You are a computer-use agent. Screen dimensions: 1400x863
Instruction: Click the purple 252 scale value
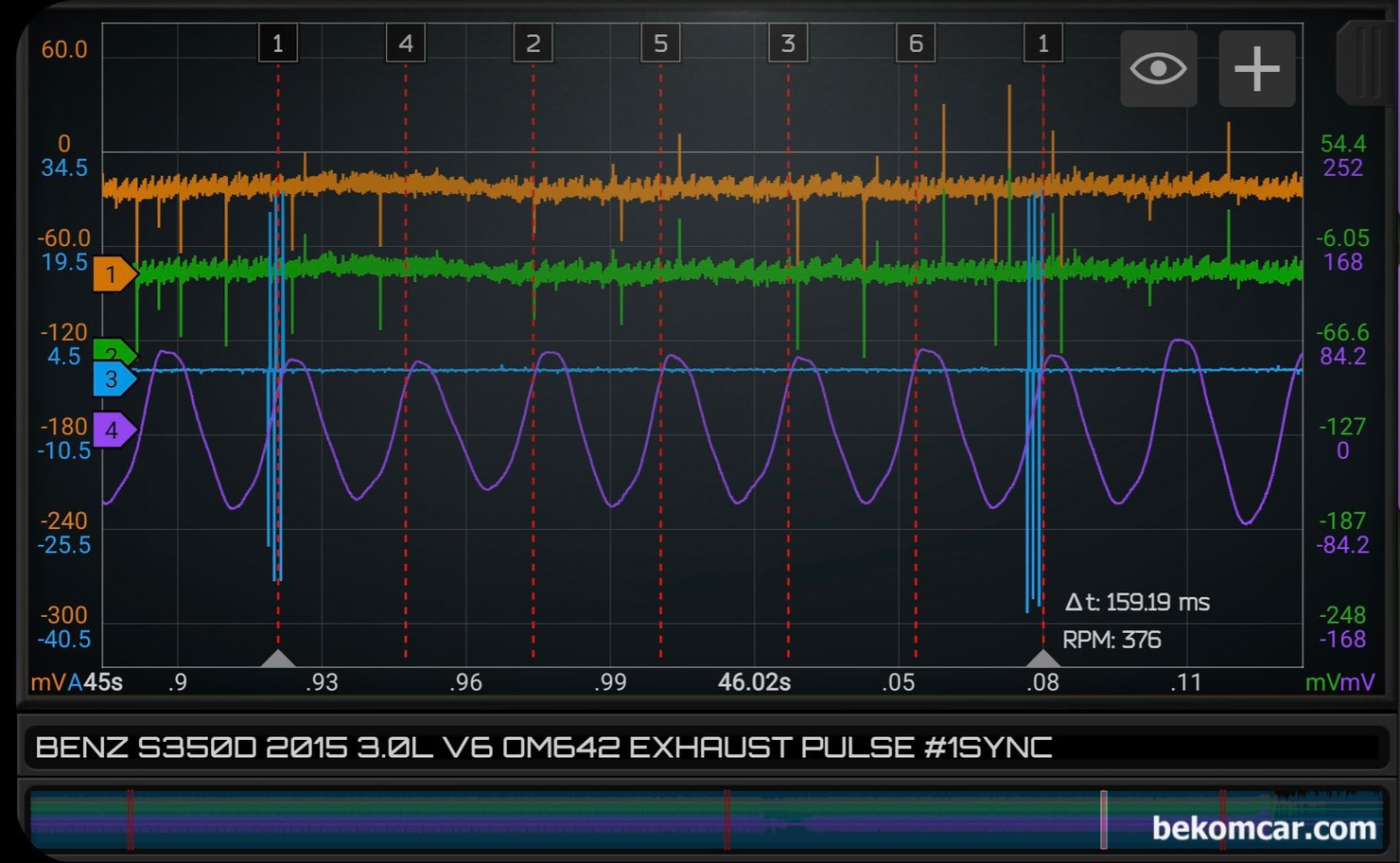pos(1343,167)
